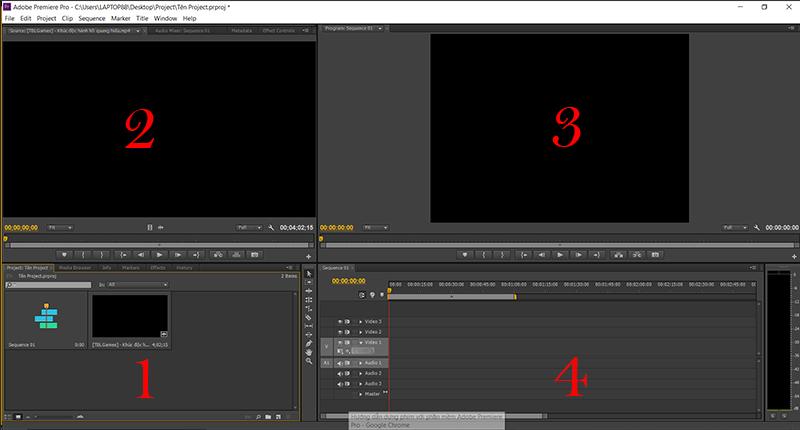Play sequence in Program monitor

pos(560,255)
